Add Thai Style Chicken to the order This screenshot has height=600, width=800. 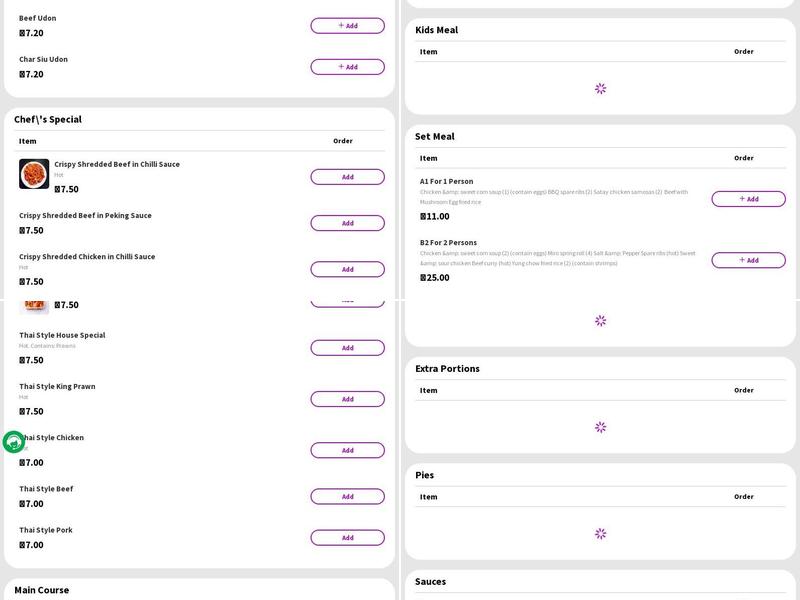(x=347, y=450)
